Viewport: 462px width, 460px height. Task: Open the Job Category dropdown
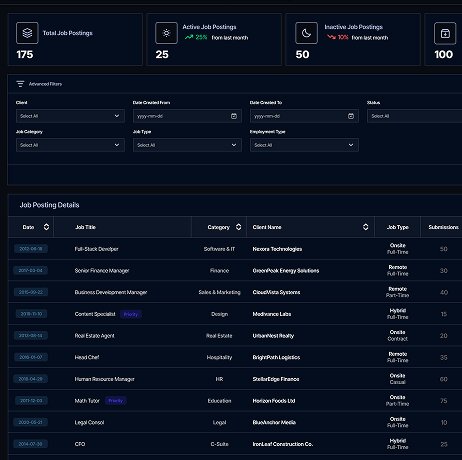click(x=70, y=145)
